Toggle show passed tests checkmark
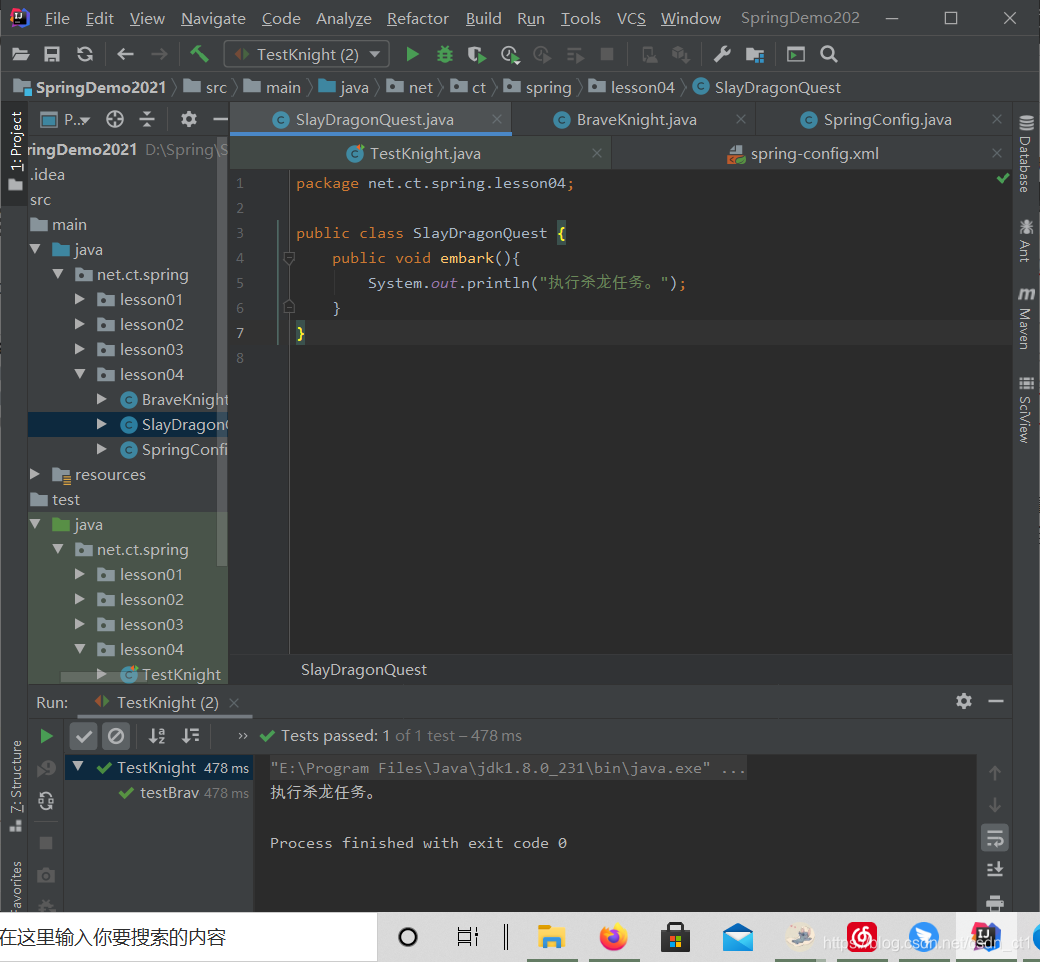 tap(84, 736)
